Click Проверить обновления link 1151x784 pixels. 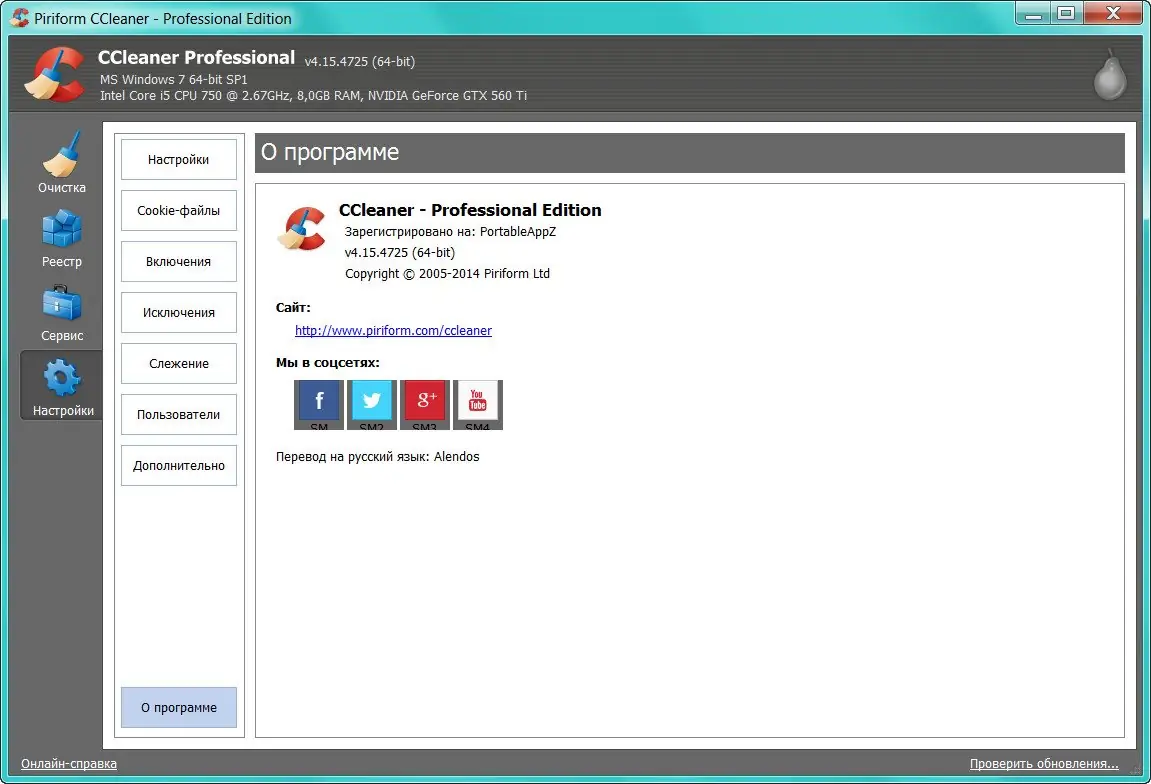(x=1044, y=763)
